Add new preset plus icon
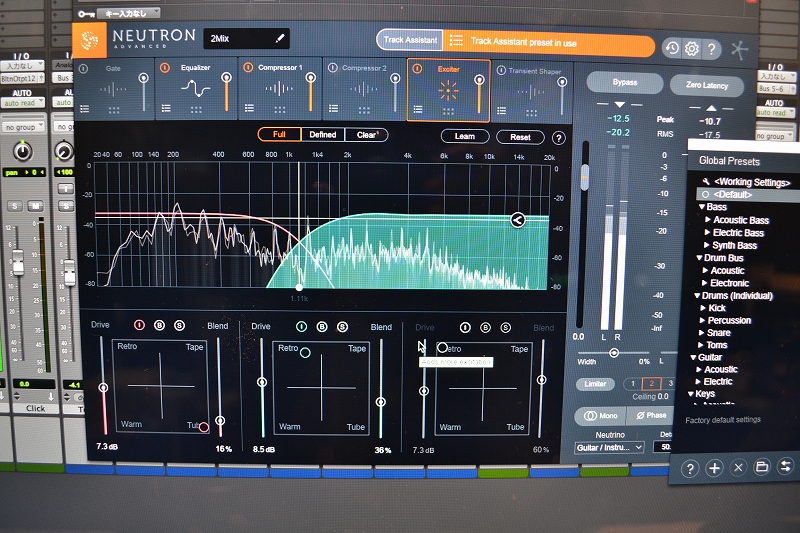 coord(714,468)
